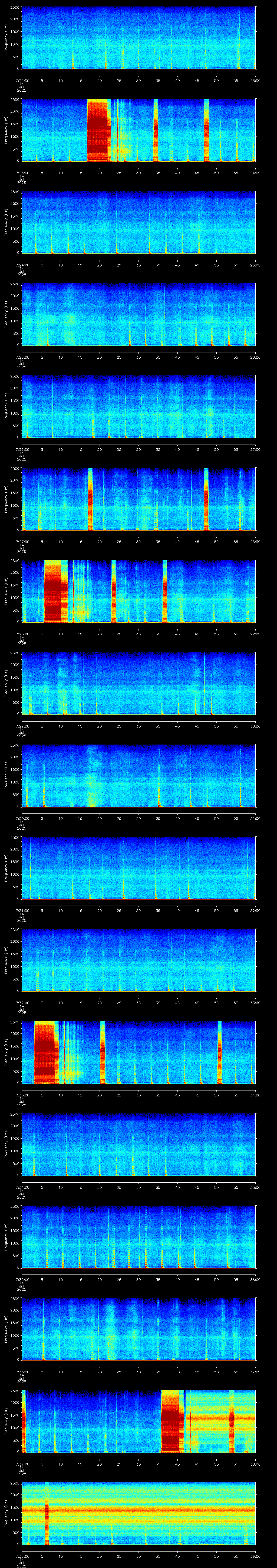Viewport: 277px width, 1568px height.
Task: Click the 7:30:00 start time label
Action: click(22, 819)
